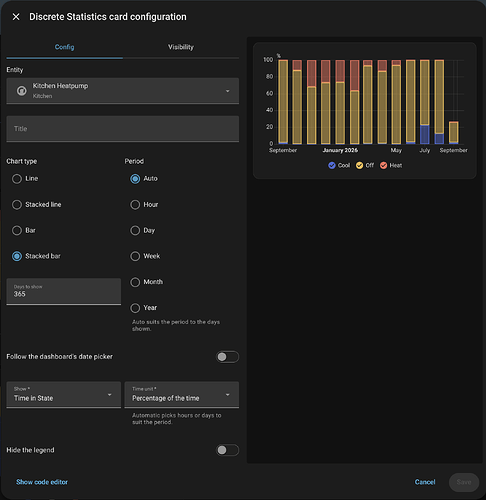
Task: Open the Kitchen Heatpump entity dropdown
Action: coord(123,91)
